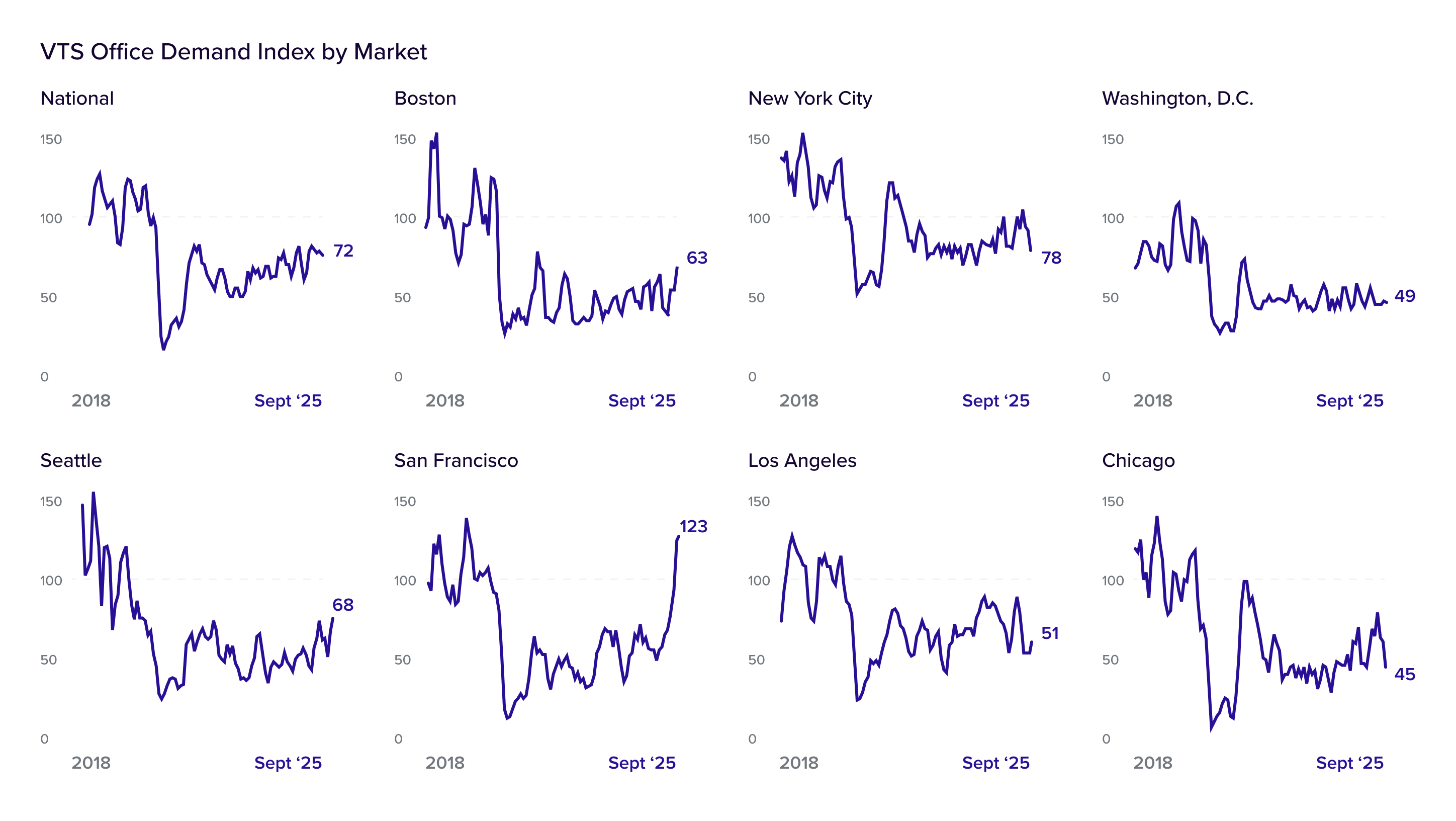Image resolution: width=1456 pixels, height=821 pixels.
Task: Click the 51 value on Los Angeles chart
Action: point(1050,633)
